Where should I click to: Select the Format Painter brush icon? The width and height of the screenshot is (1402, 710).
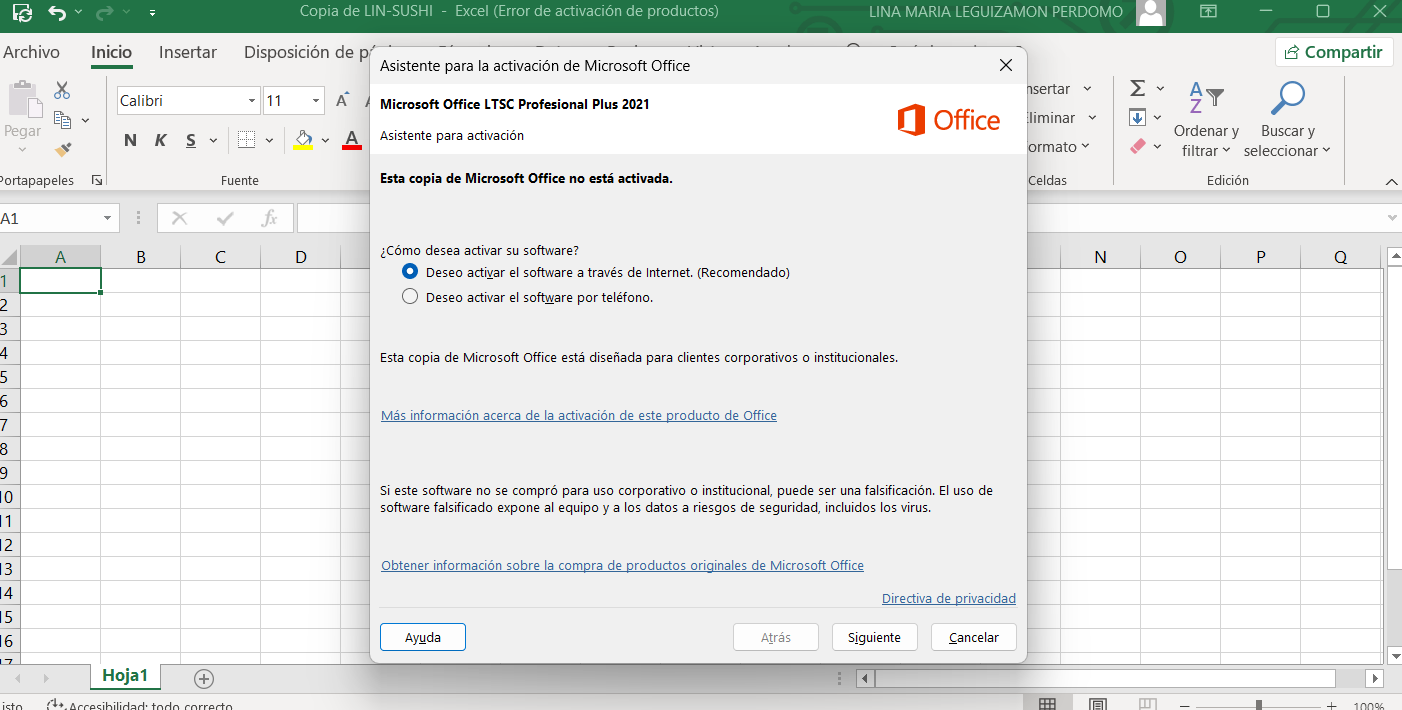[x=63, y=149]
